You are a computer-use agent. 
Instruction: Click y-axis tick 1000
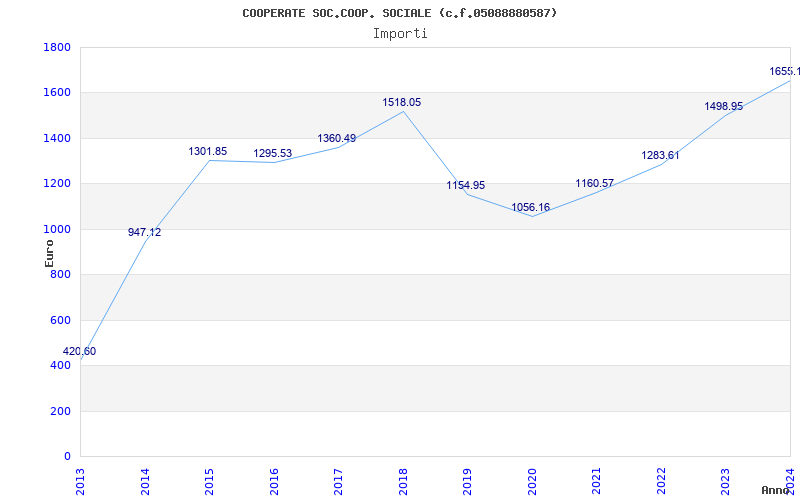coord(57,230)
